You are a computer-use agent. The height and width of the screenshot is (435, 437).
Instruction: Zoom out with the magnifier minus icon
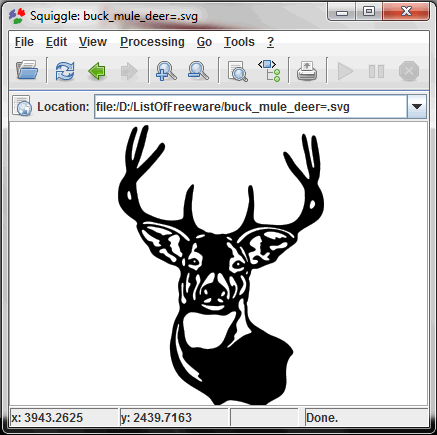[x=198, y=71]
